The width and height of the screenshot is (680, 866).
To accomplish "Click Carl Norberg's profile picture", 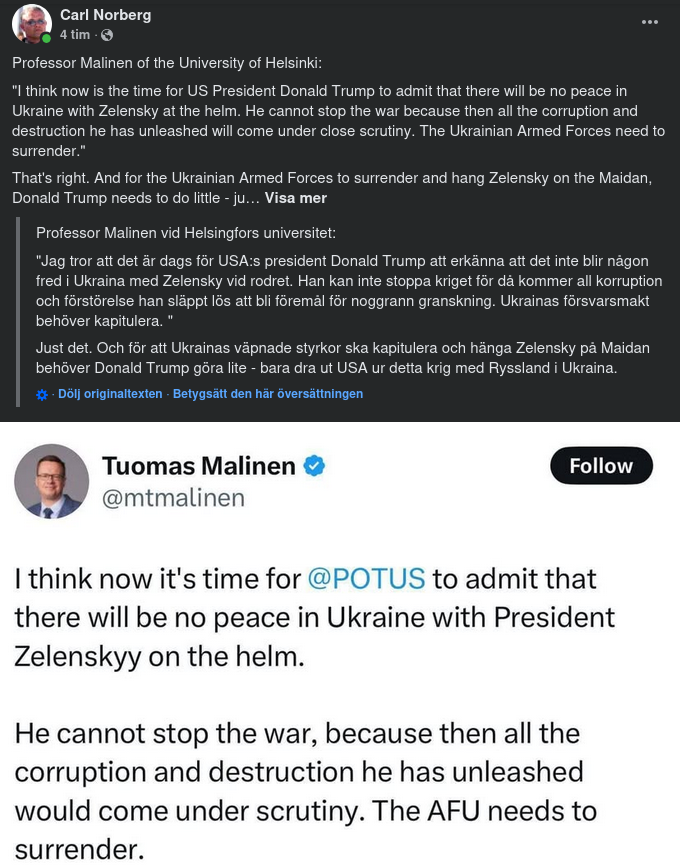I will [x=32, y=24].
